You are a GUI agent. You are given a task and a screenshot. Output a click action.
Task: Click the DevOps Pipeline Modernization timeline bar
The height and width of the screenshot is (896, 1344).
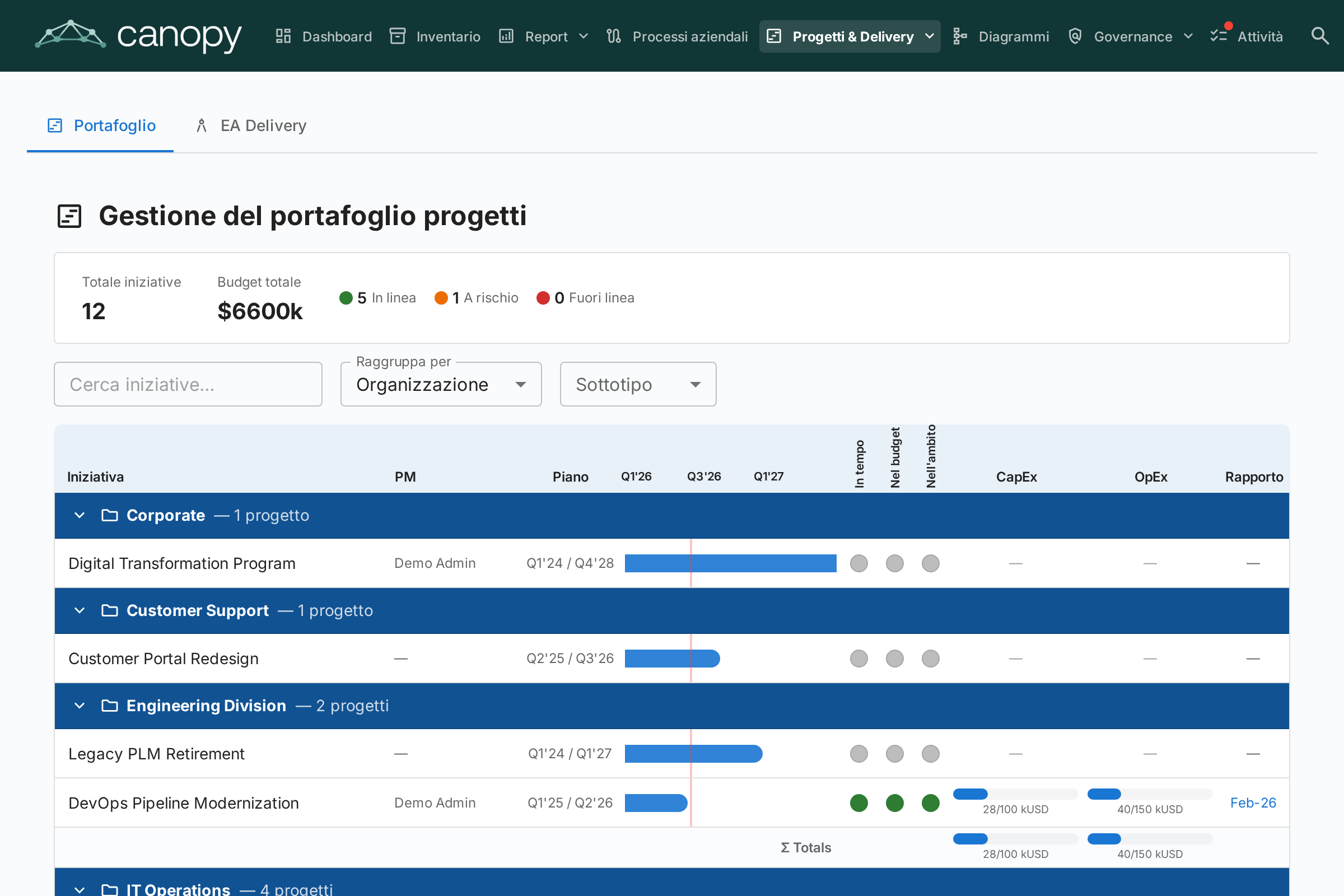(x=656, y=803)
